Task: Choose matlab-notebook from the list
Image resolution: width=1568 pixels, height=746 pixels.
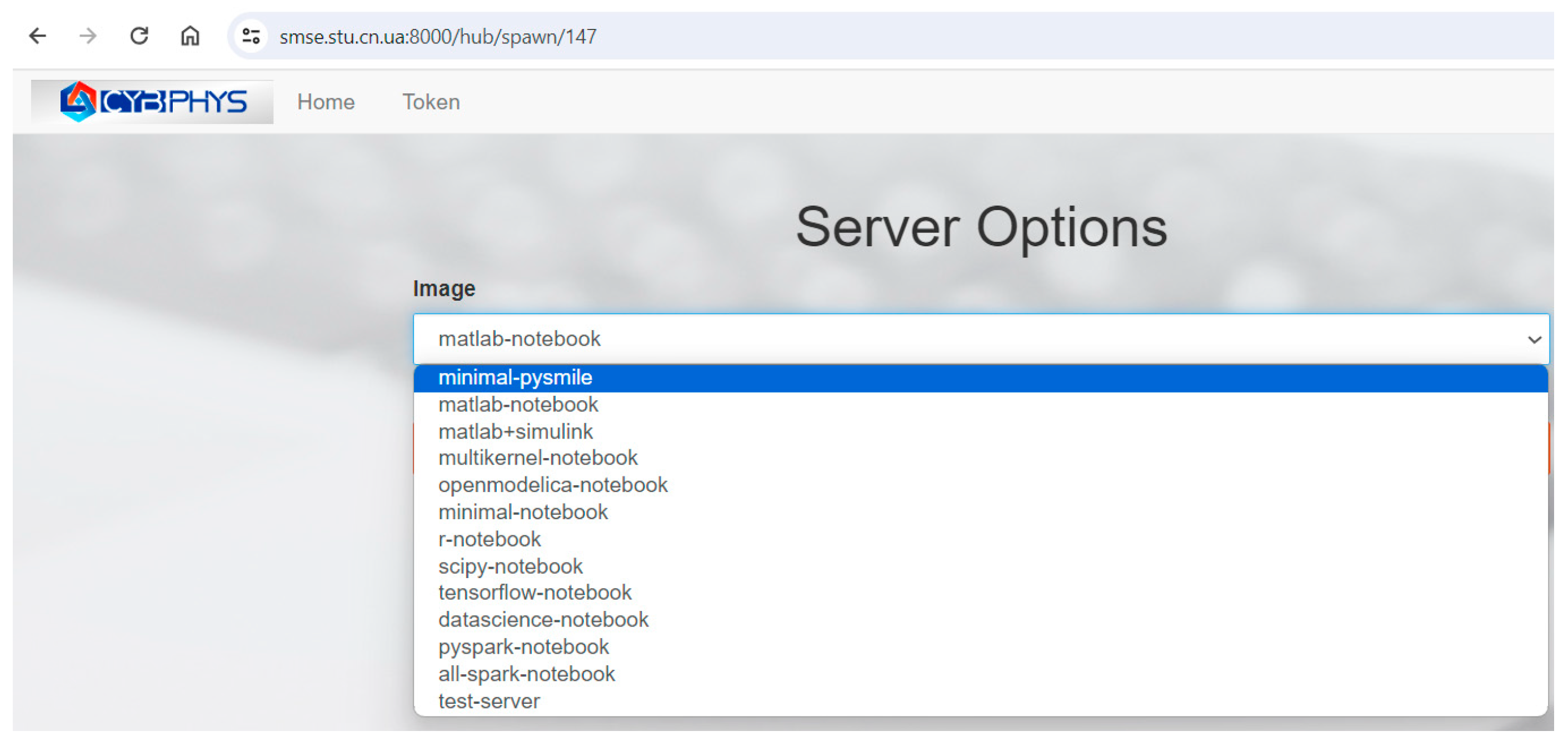Action: tap(518, 404)
